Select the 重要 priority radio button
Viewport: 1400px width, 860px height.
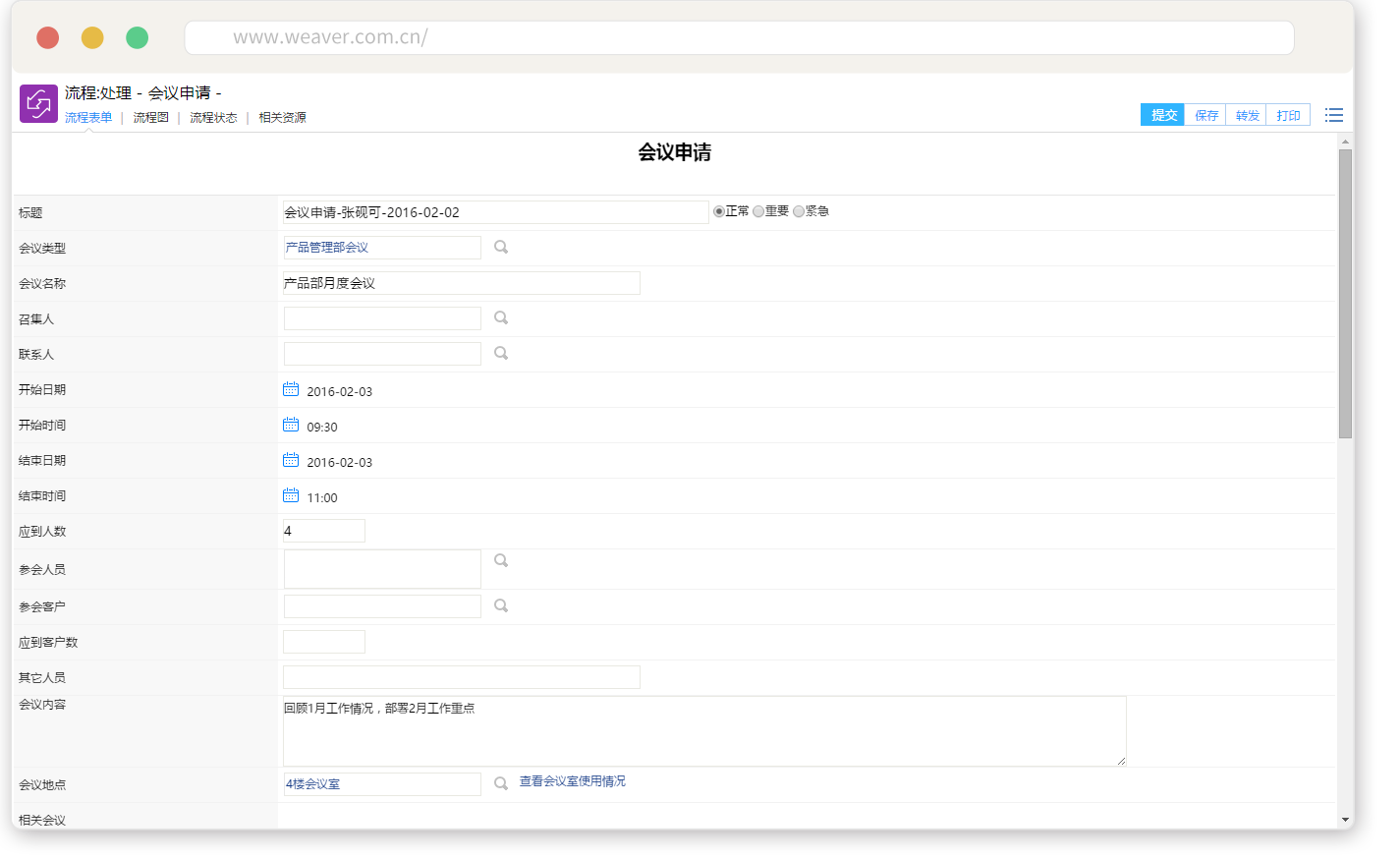758,211
